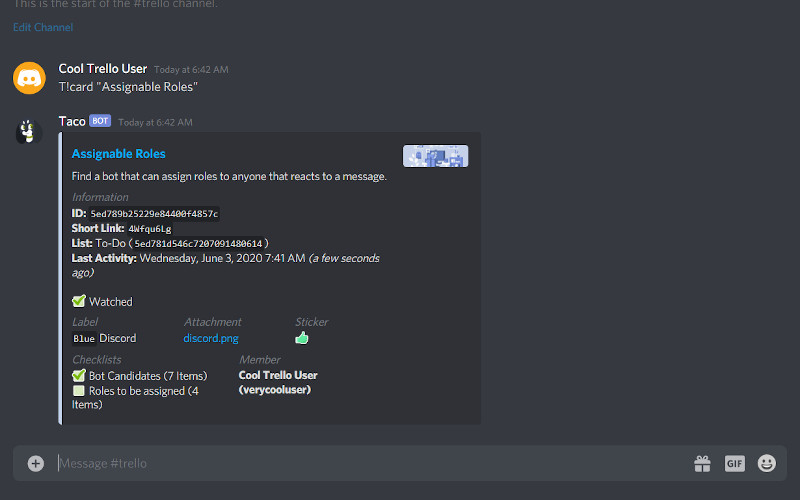Click the card ID code text
Viewport: 800px width, 500px height.
154,214
